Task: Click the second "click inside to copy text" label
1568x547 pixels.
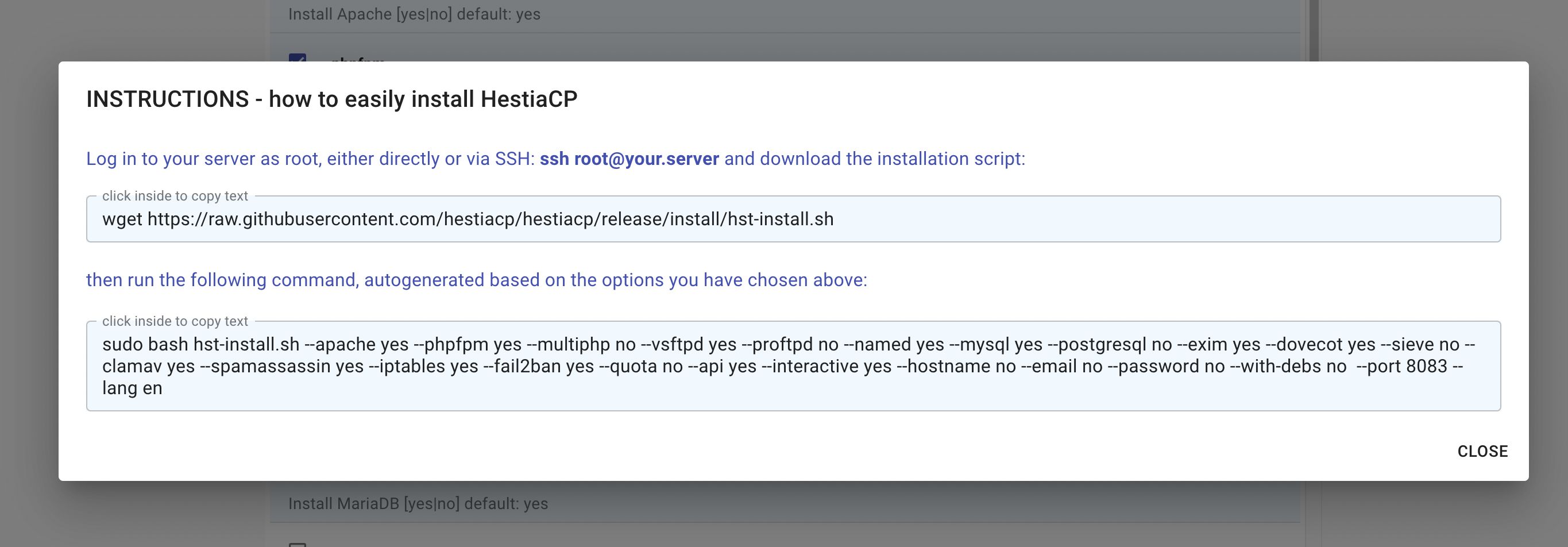Action: (175, 321)
